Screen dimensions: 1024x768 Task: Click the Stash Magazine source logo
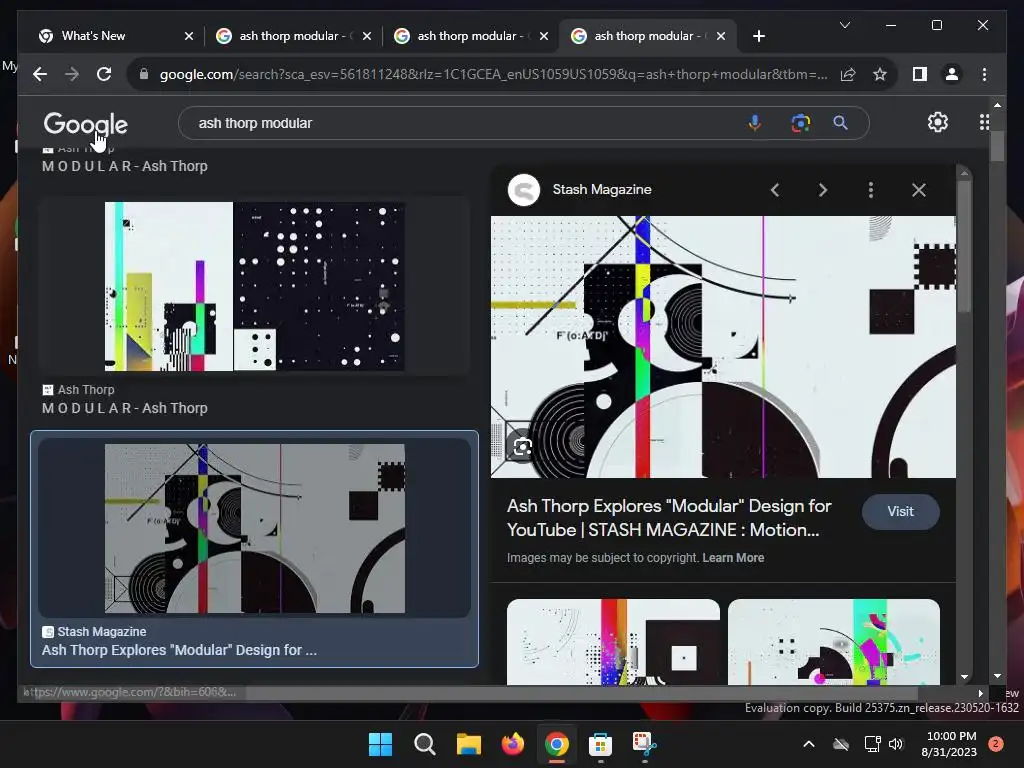pyautogui.click(x=524, y=190)
